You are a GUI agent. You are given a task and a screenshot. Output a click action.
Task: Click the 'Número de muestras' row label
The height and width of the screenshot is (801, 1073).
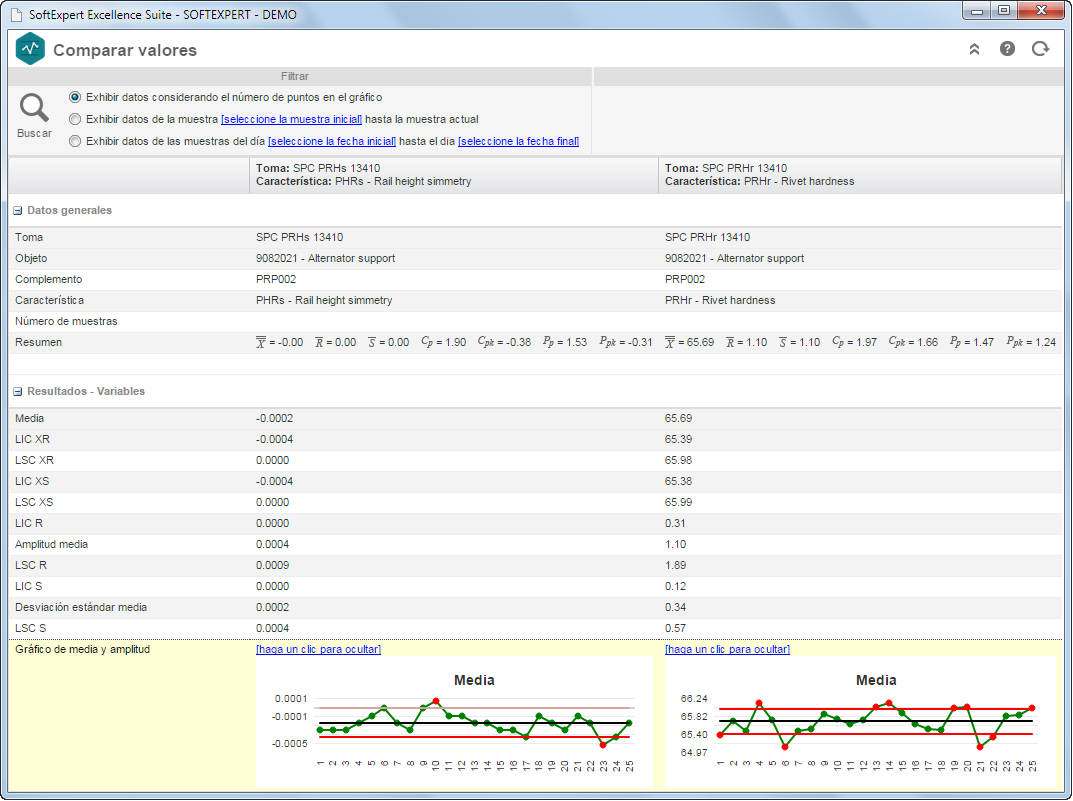[x=66, y=321]
